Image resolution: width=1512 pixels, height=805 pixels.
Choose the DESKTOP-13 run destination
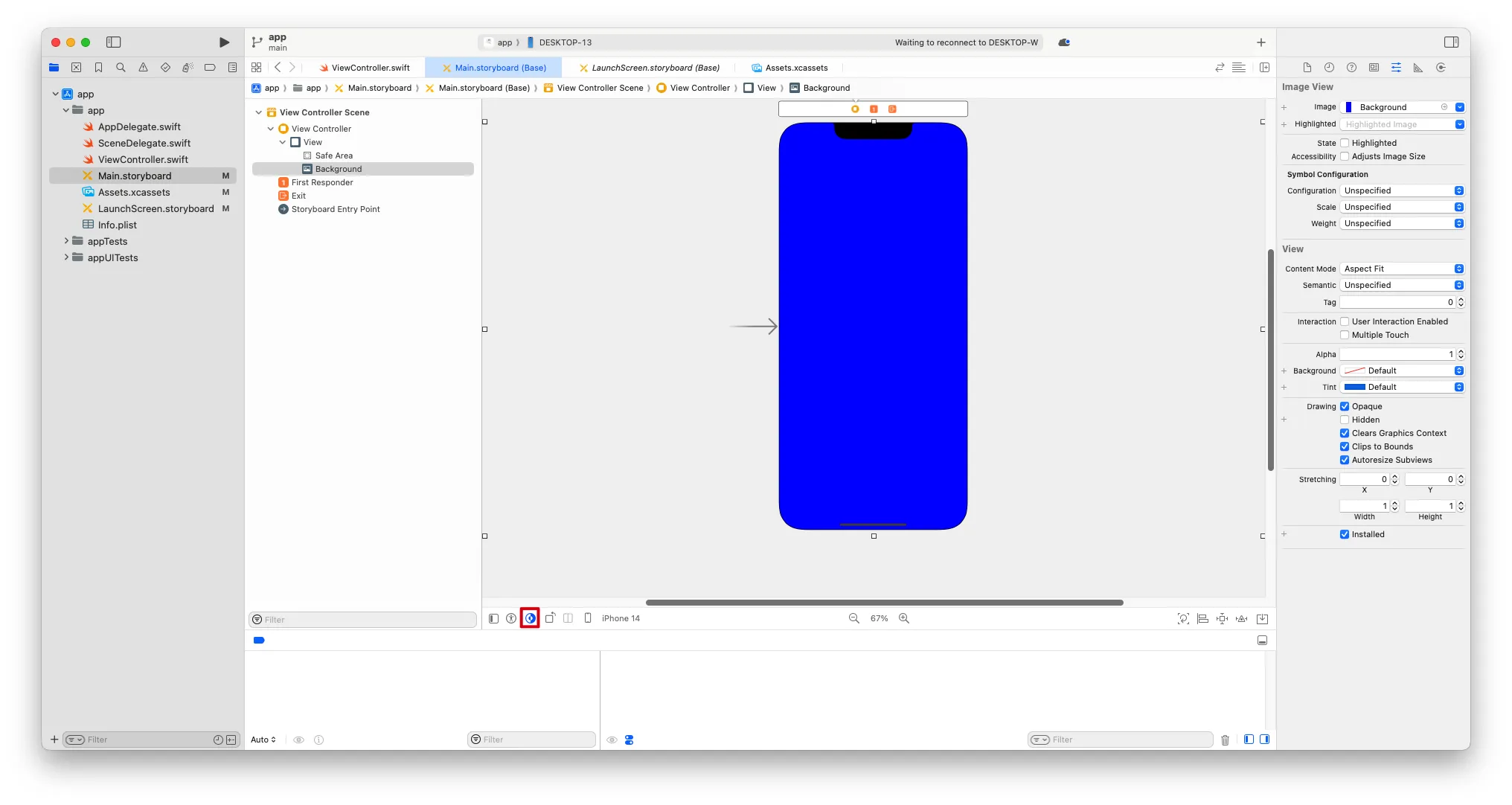(x=559, y=42)
